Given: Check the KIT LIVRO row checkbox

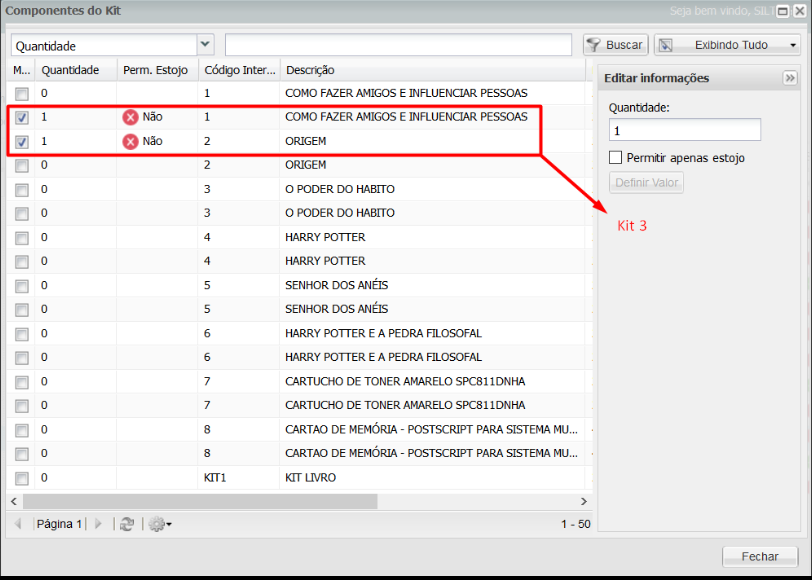Looking at the screenshot, I should pos(22,478).
